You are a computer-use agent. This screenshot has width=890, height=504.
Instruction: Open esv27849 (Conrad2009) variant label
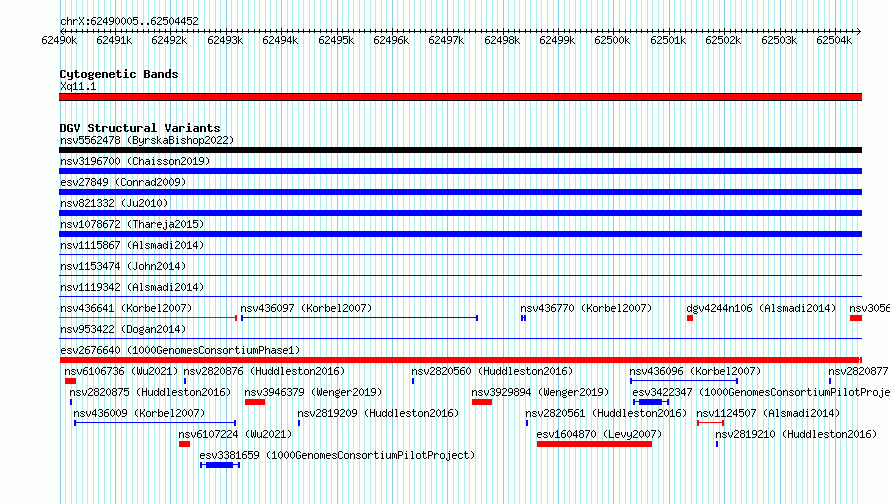(x=123, y=182)
